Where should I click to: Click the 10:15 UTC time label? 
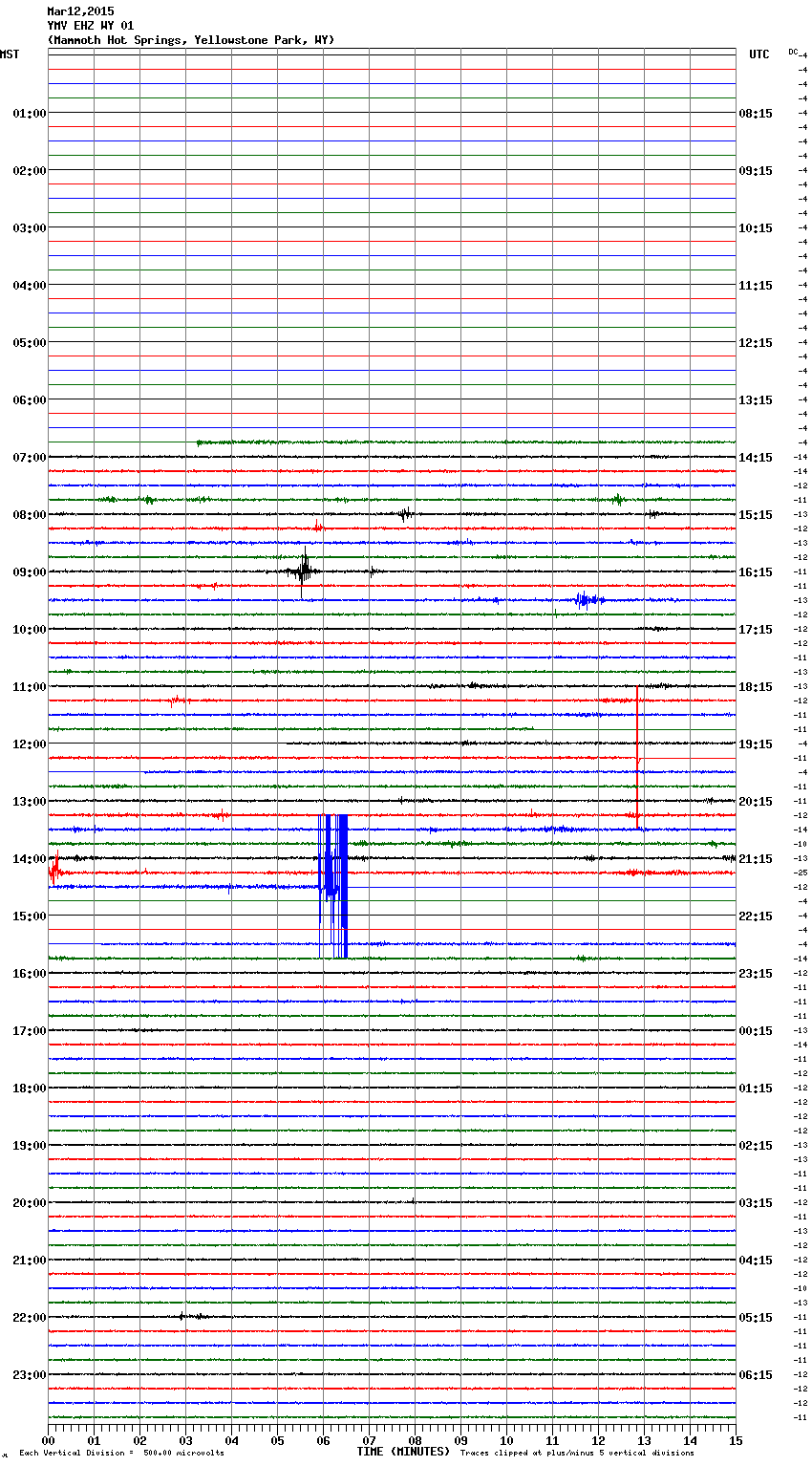[x=756, y=228]
